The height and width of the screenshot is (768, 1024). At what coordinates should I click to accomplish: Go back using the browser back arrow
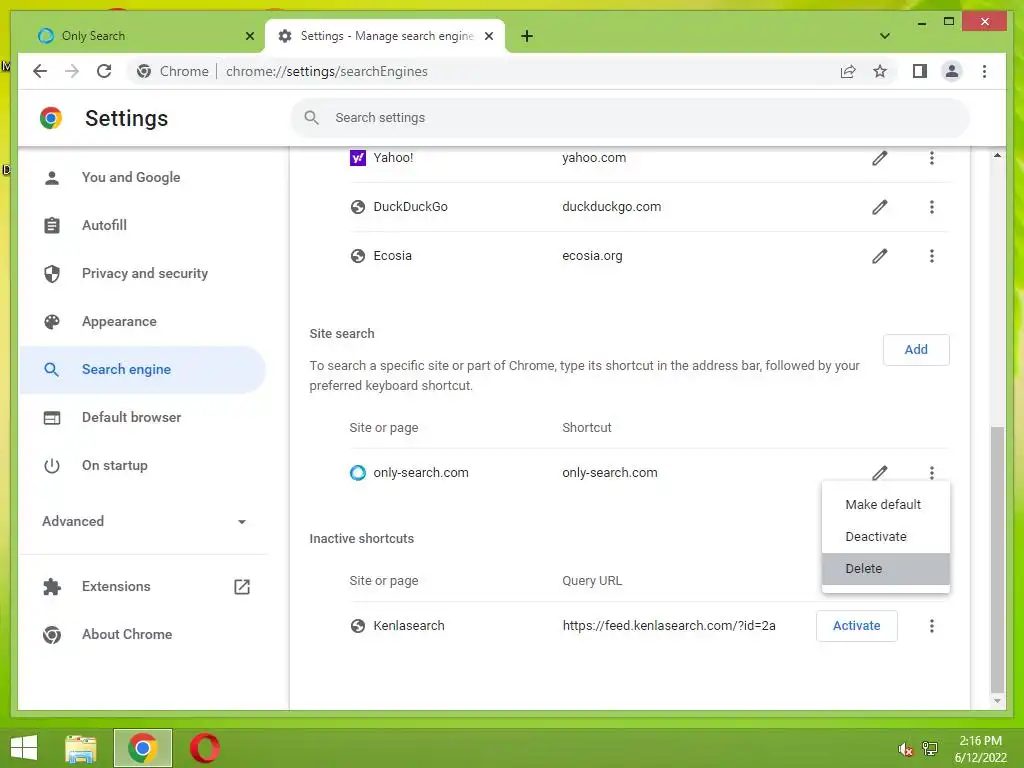(40, 71)
